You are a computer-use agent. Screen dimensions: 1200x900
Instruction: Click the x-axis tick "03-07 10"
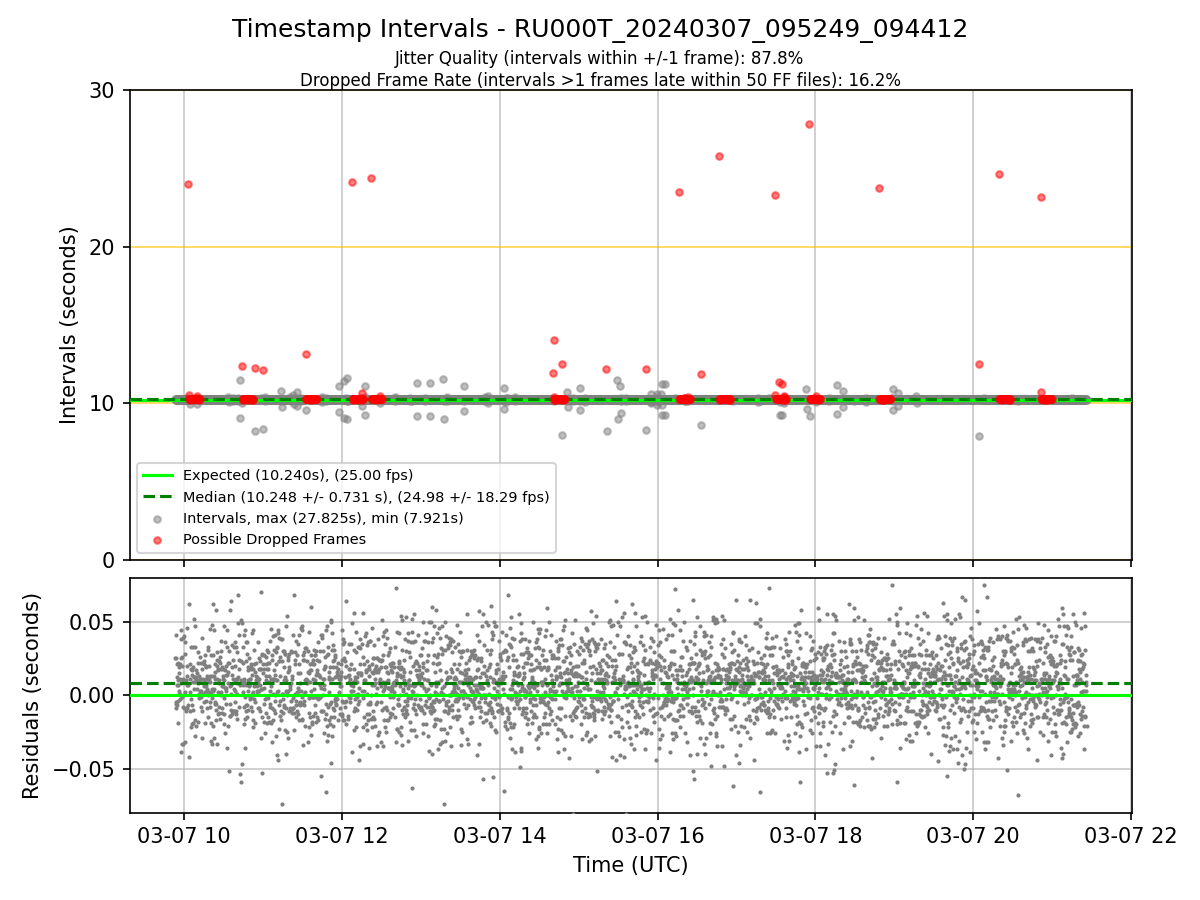pos(184,835)
